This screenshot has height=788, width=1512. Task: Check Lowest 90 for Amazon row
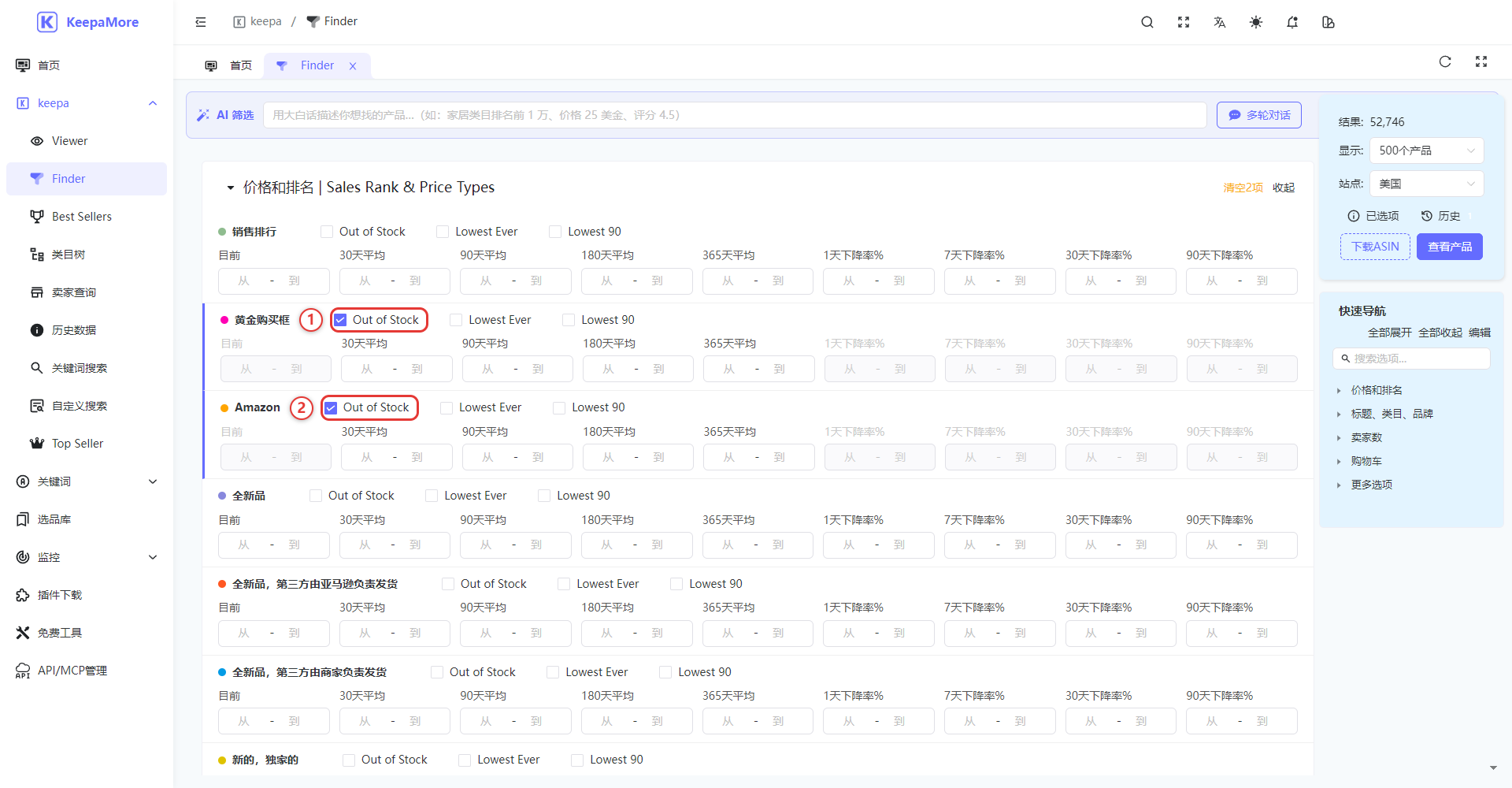(559, 407)
